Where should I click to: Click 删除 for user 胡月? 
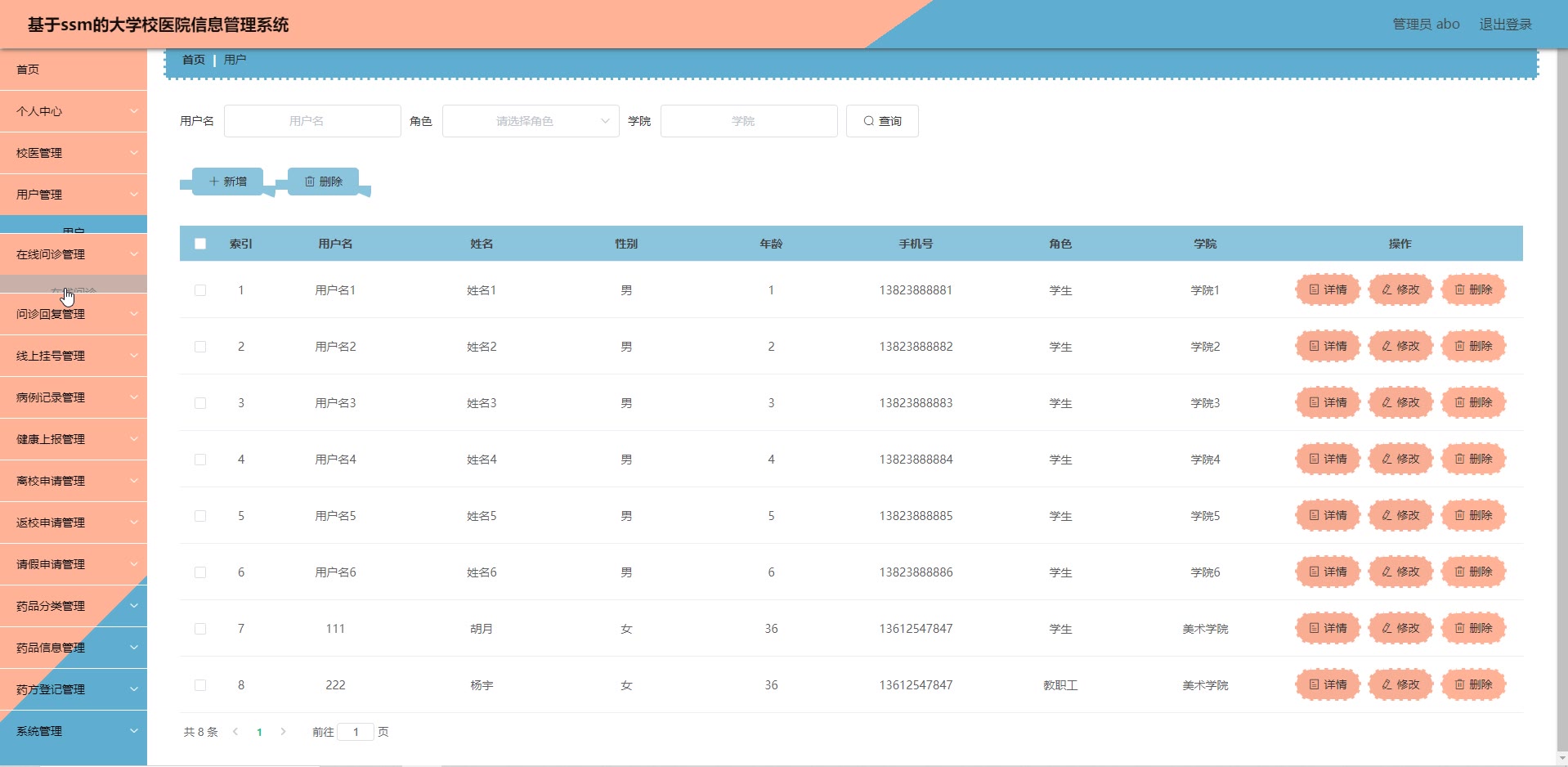1473,628
